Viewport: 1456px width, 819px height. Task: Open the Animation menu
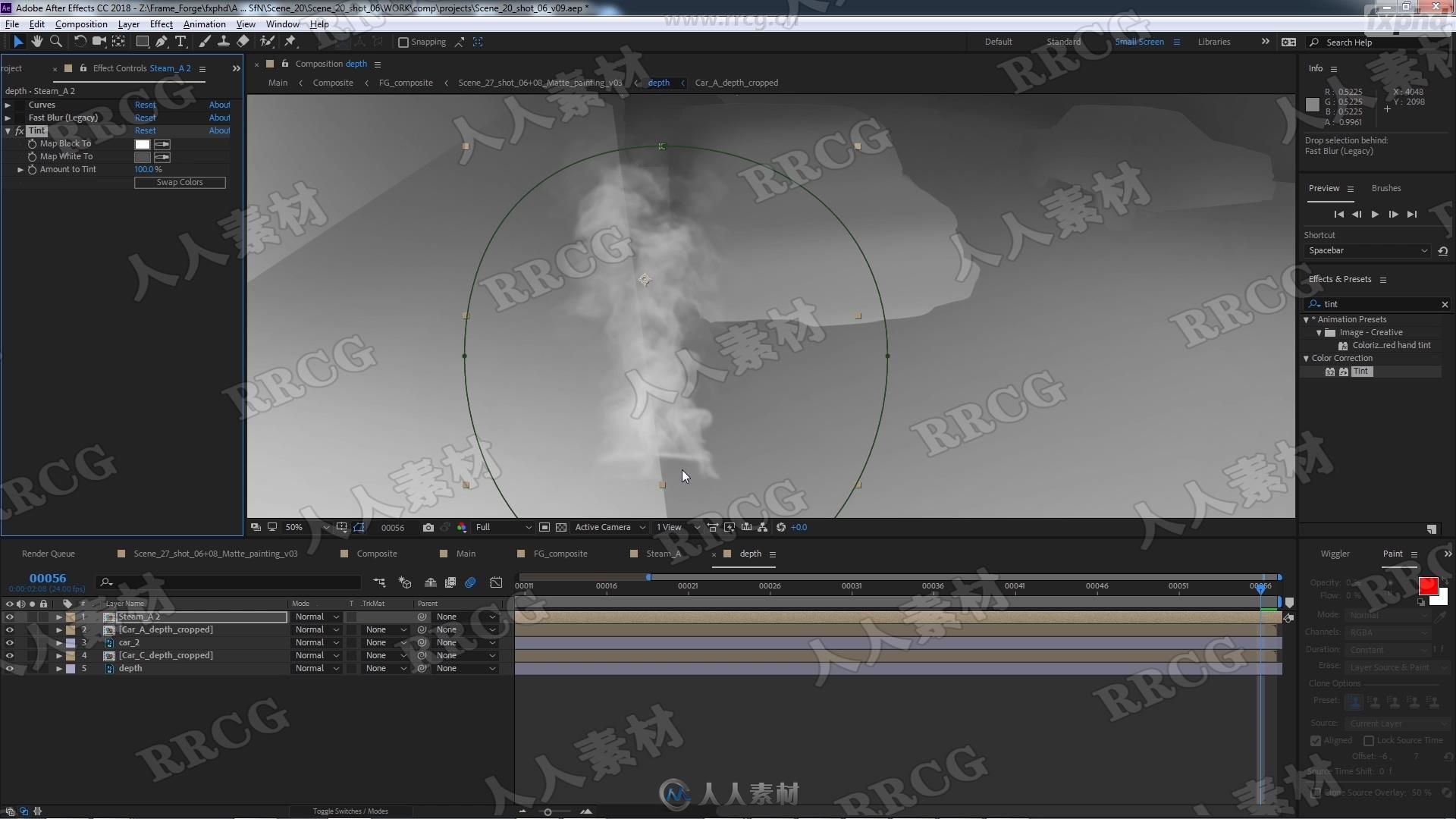click(x=204, y=24)
